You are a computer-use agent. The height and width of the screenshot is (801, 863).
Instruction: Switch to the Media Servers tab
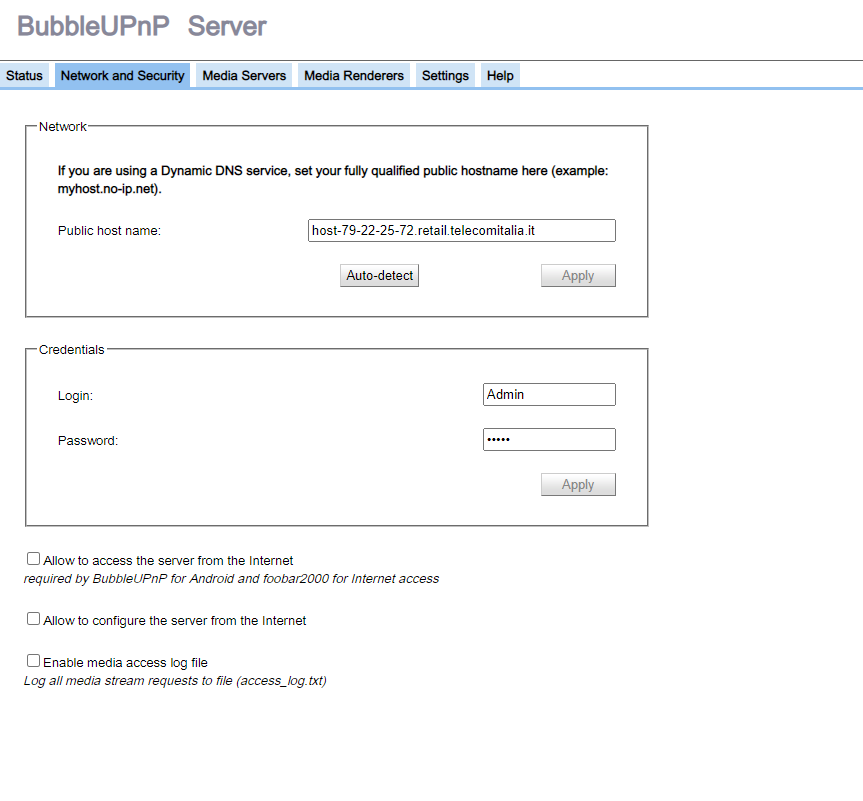244,75
